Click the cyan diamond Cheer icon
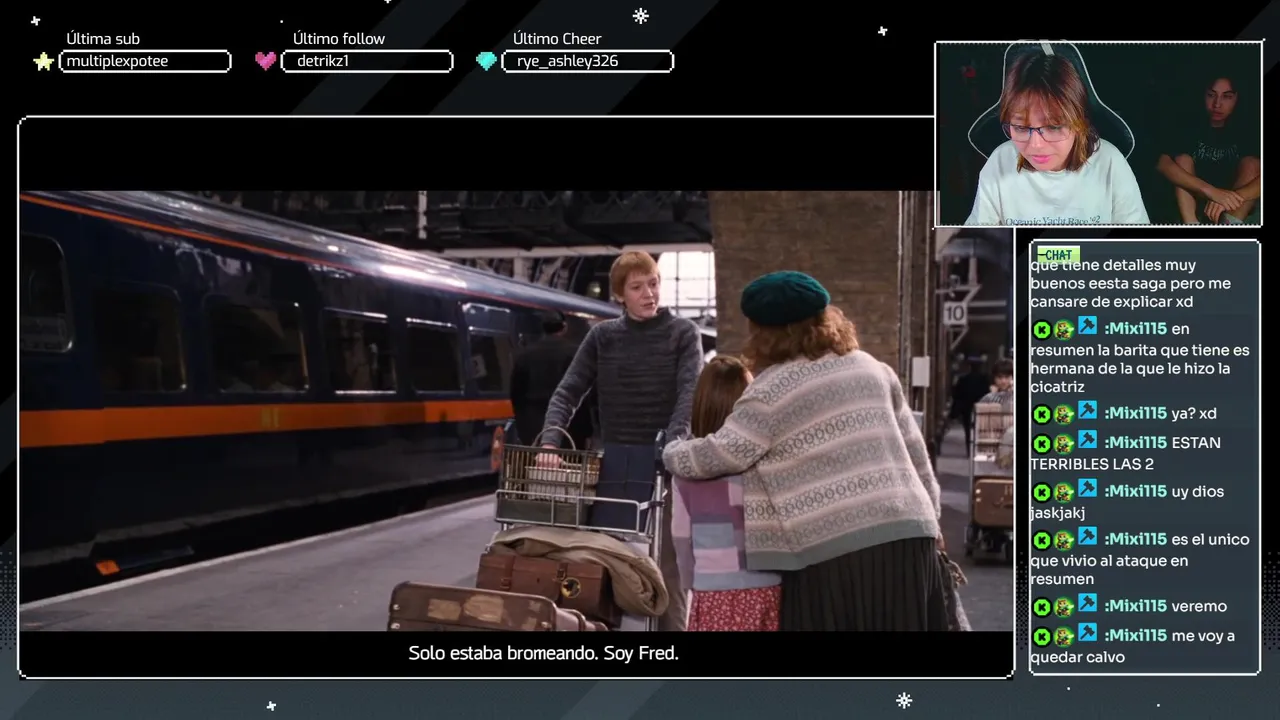Screen dimensions: 1280x720 click(x=486, y=61)
